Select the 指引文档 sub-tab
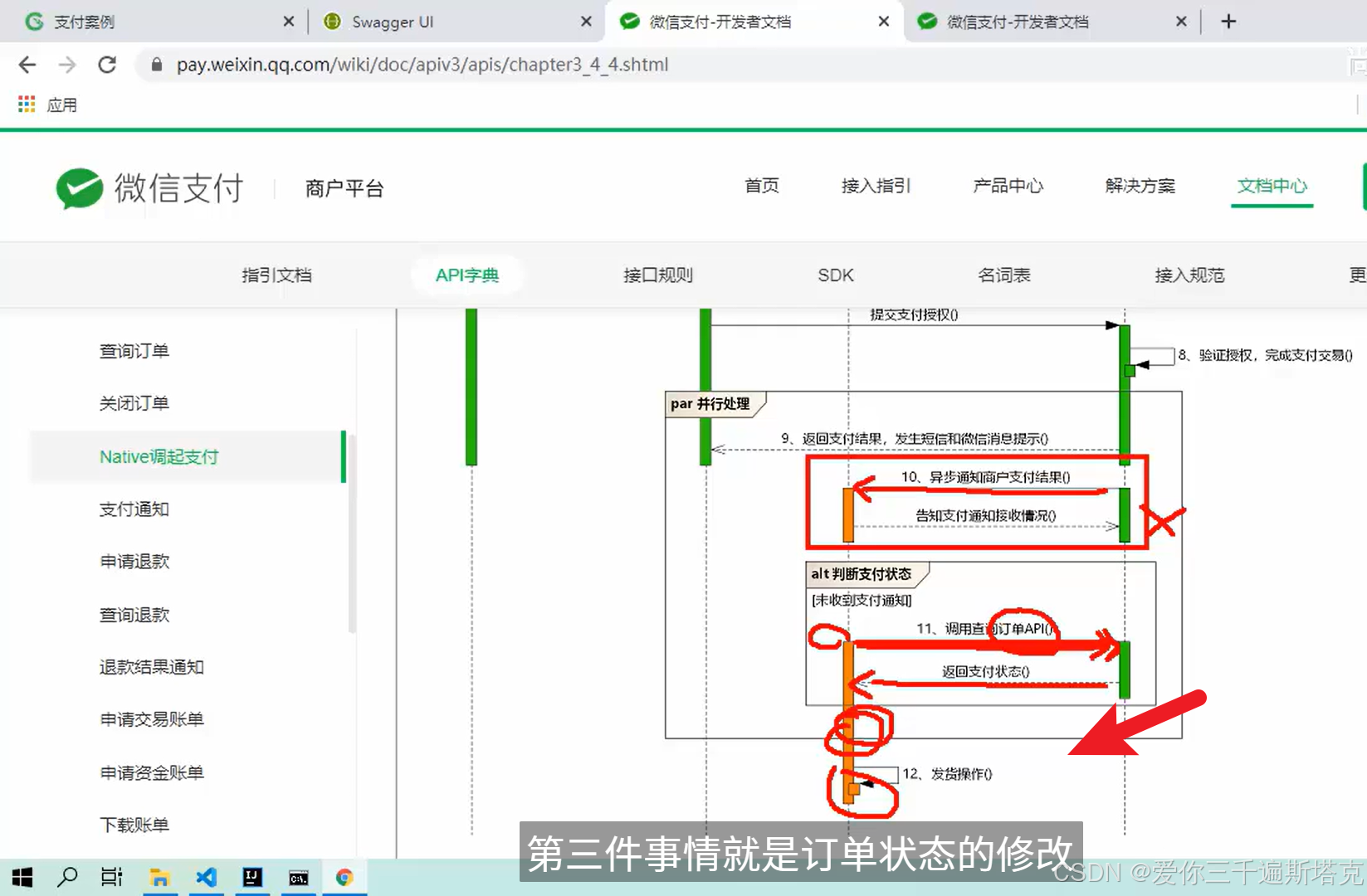The height and width of the screenshot is (896, 1367). pyautogui.click(x=276, y=275)
